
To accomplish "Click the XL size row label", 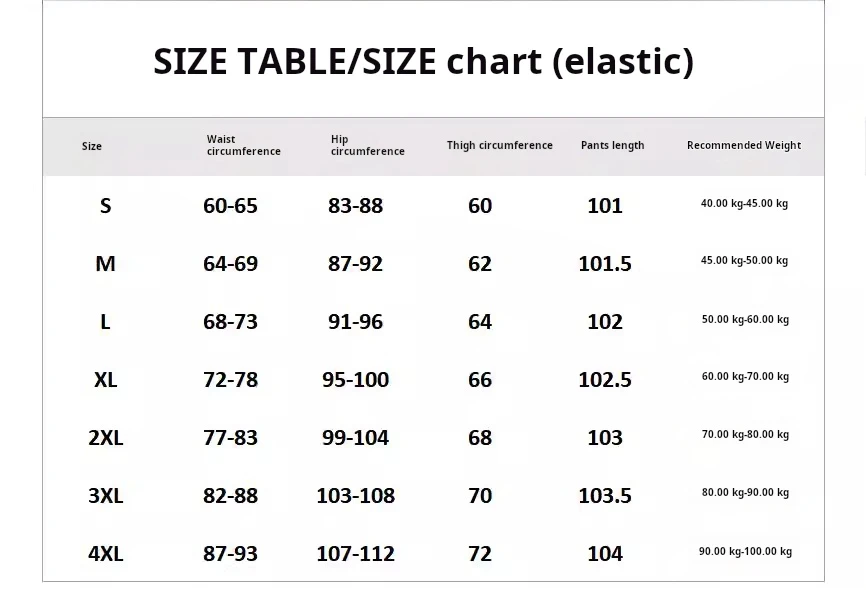I will 105,380.
